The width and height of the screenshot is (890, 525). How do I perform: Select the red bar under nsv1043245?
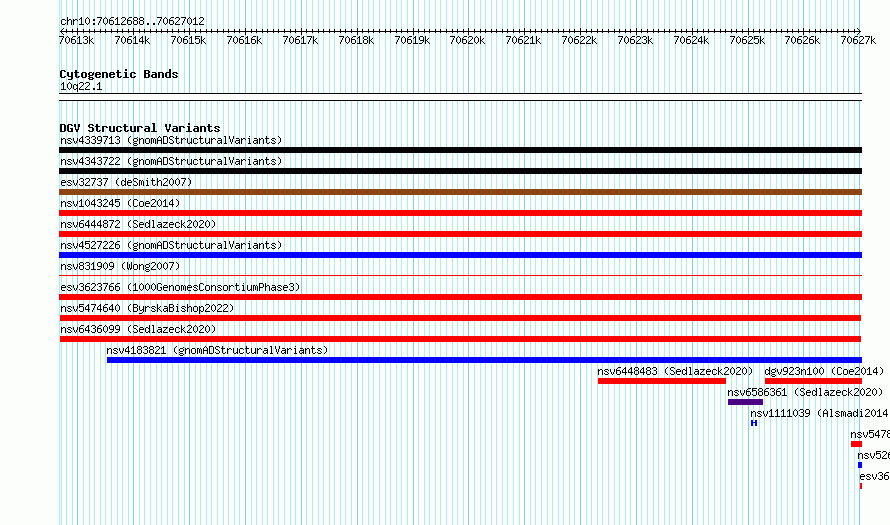[x=460, y=213]
